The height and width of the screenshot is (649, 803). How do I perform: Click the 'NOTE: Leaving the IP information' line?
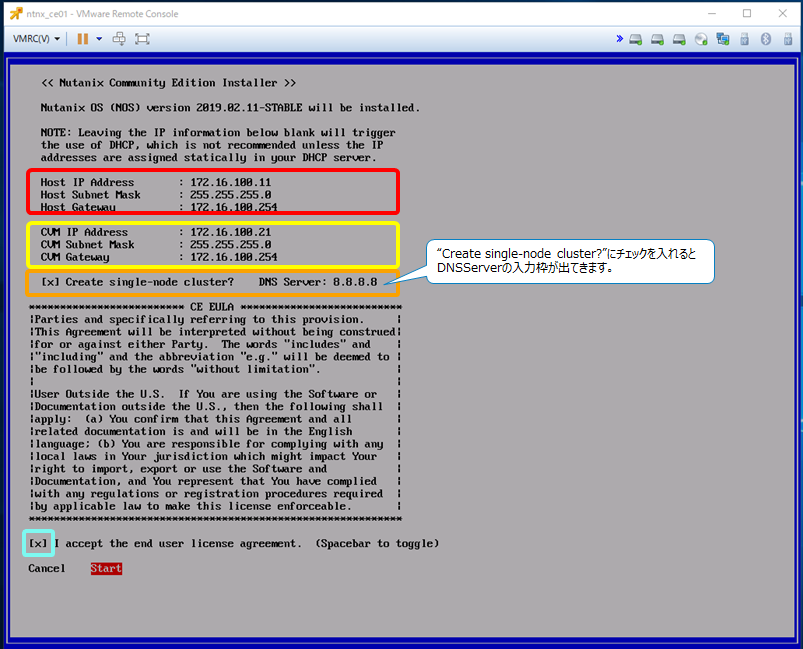218,133
